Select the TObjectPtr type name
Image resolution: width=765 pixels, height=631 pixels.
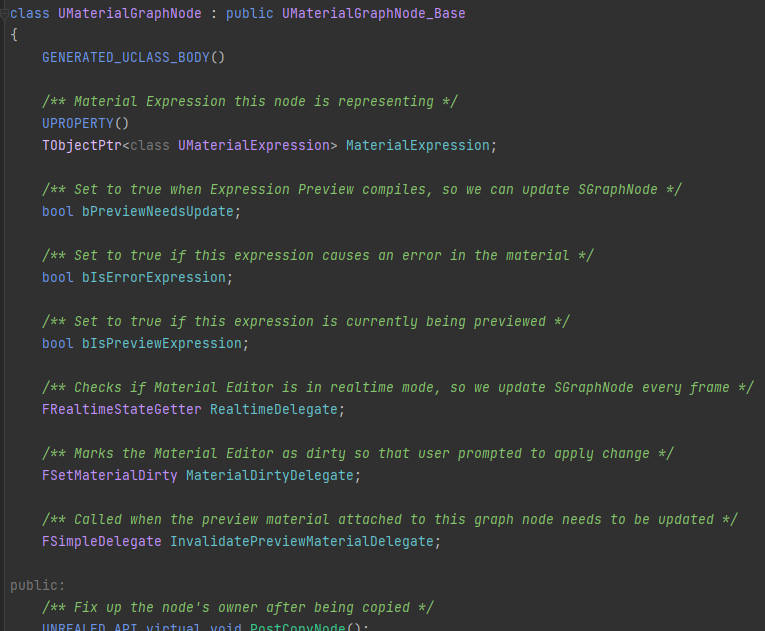pos(81,145)
